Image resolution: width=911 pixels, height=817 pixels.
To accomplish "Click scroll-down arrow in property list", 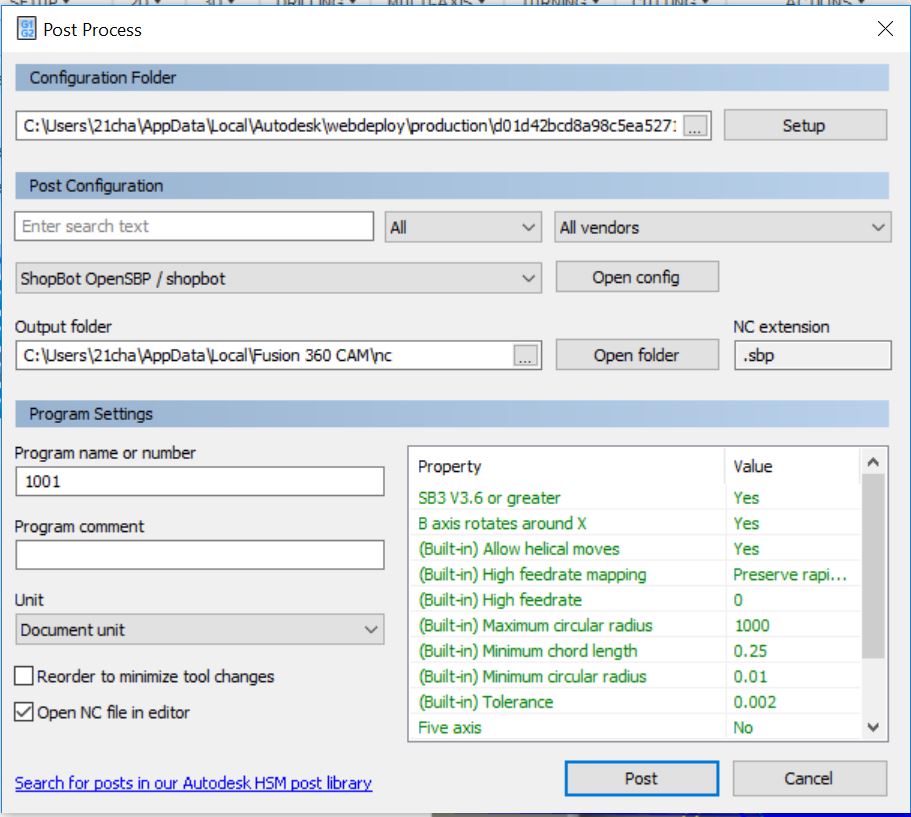I will [x=873, y=727].
